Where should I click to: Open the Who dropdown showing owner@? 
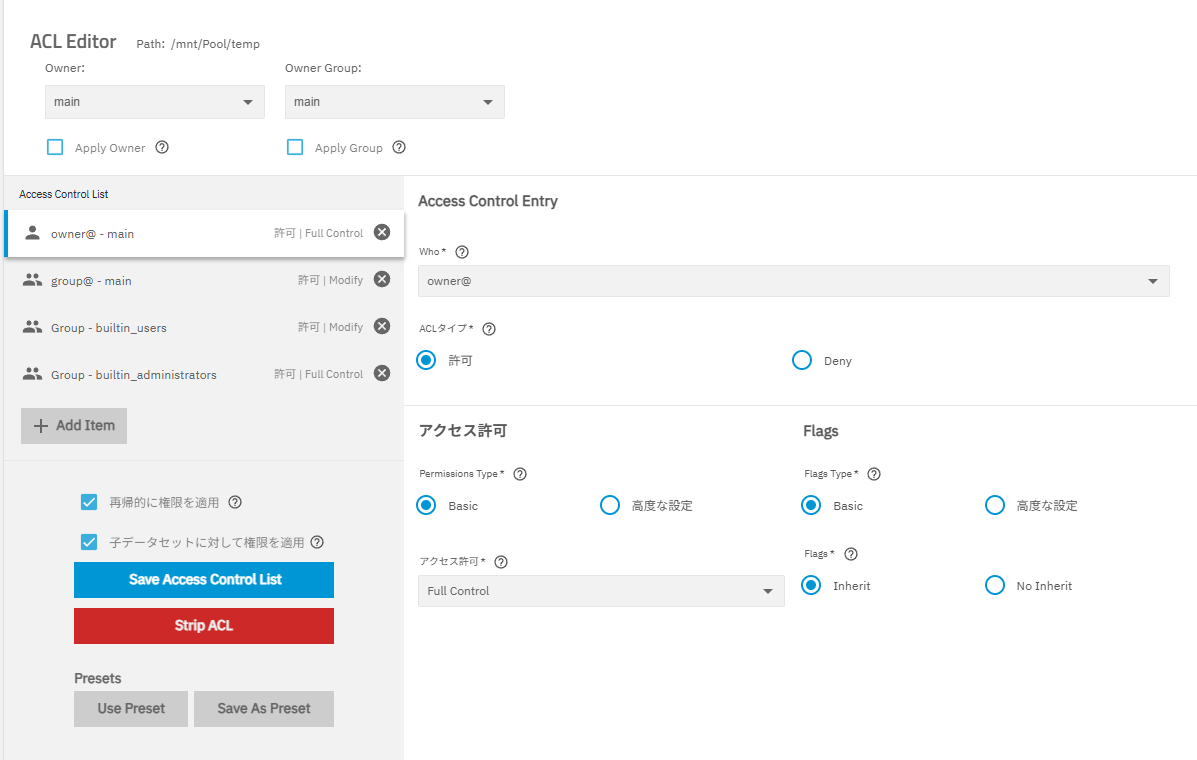click(793, 281)
